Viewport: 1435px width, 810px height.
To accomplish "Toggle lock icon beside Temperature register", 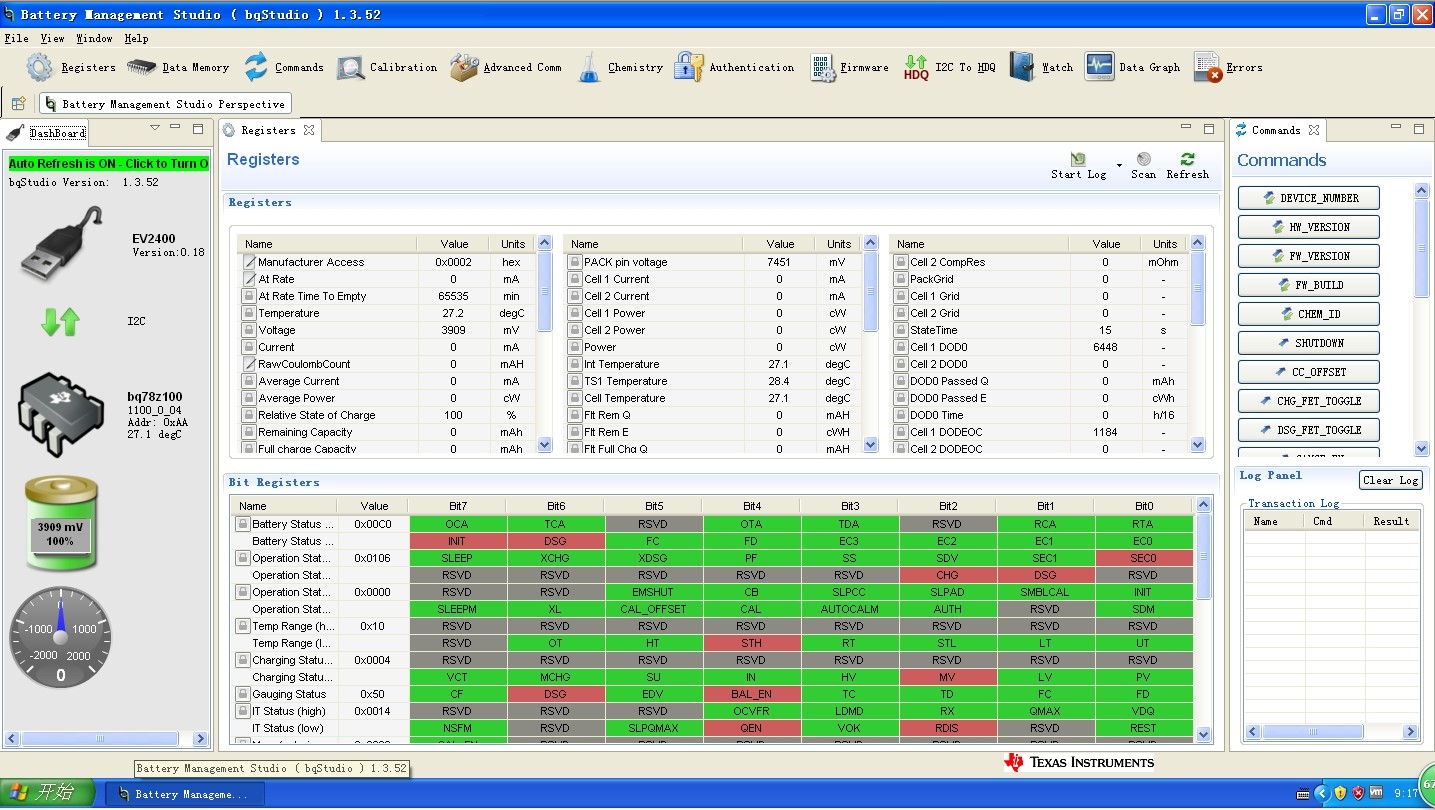I will 249,313.
